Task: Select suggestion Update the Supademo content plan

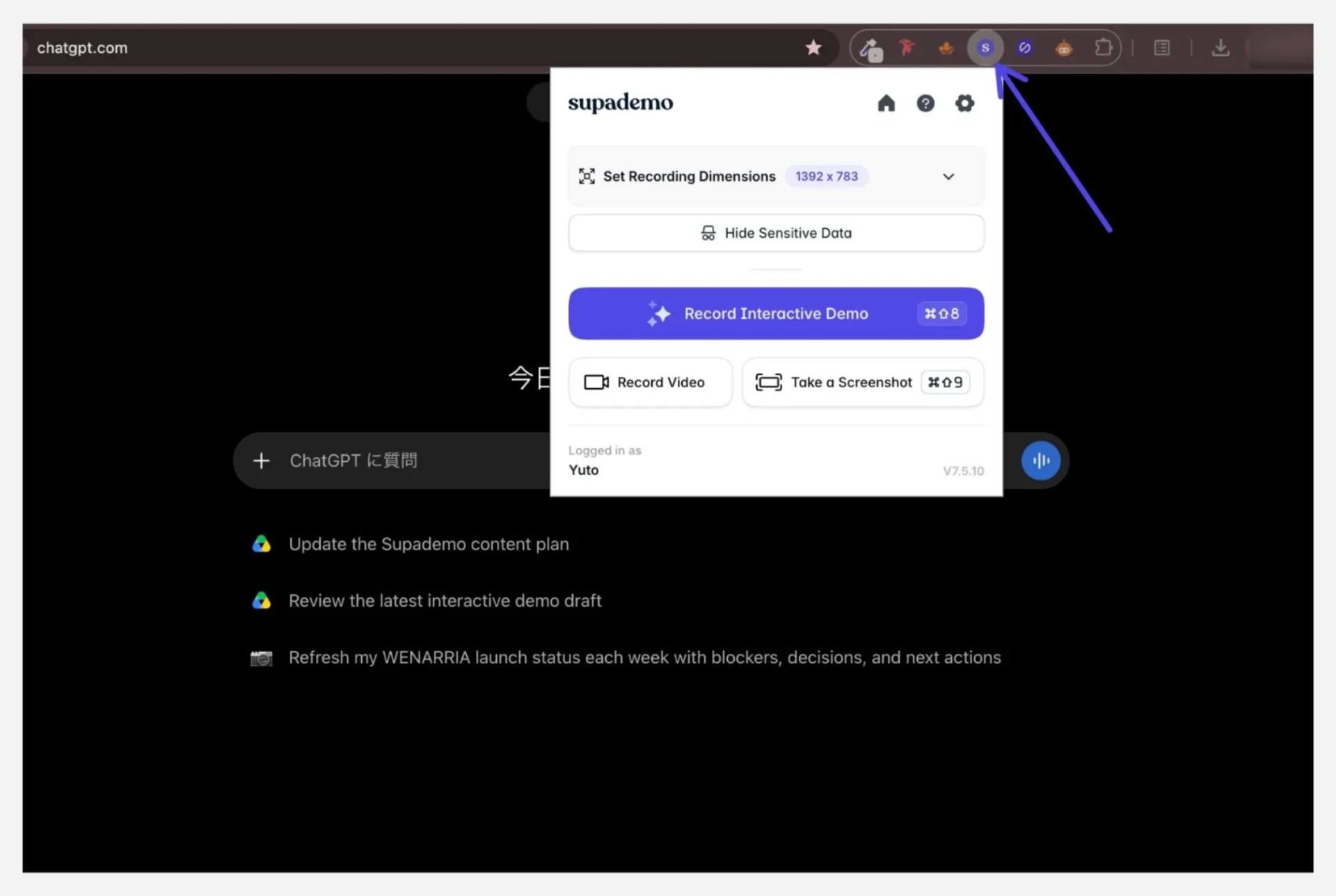Action: click(429, 544)
